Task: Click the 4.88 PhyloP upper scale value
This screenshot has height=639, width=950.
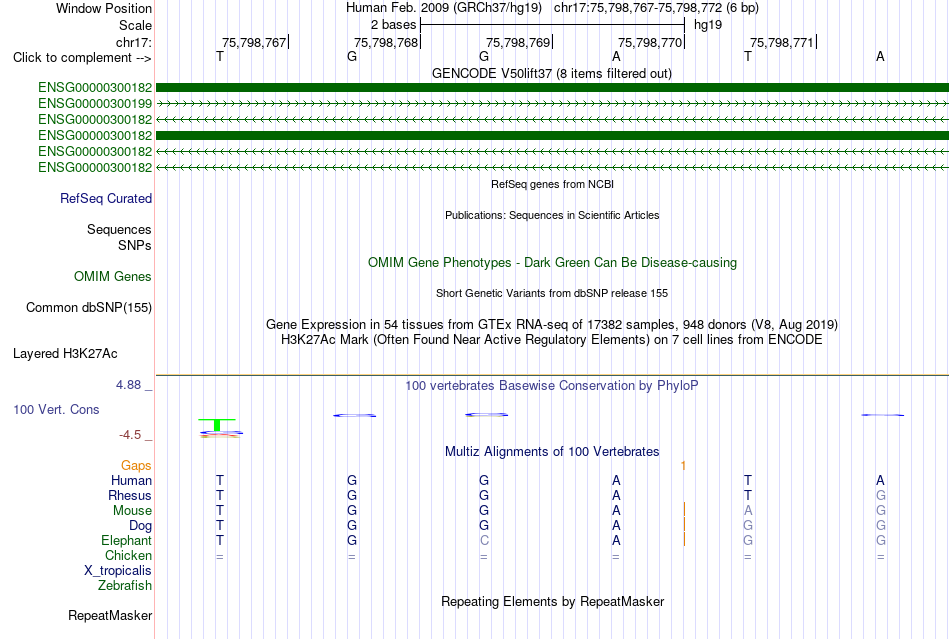Action: [128, 385]
